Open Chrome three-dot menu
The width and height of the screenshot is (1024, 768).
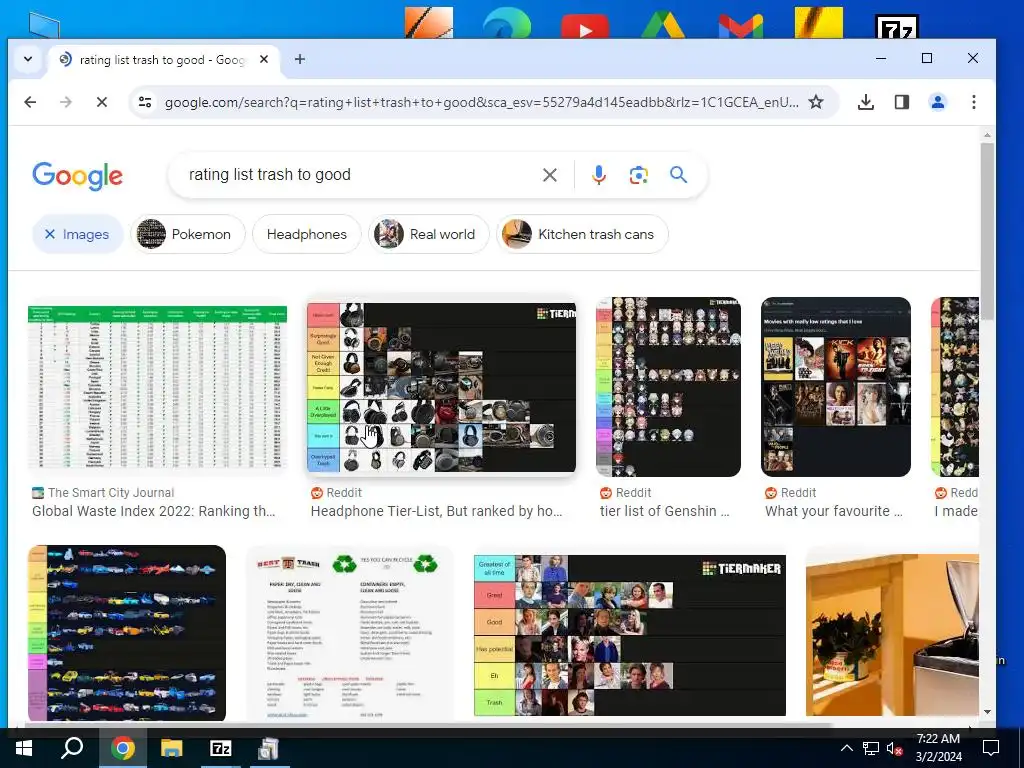(974, 102)
